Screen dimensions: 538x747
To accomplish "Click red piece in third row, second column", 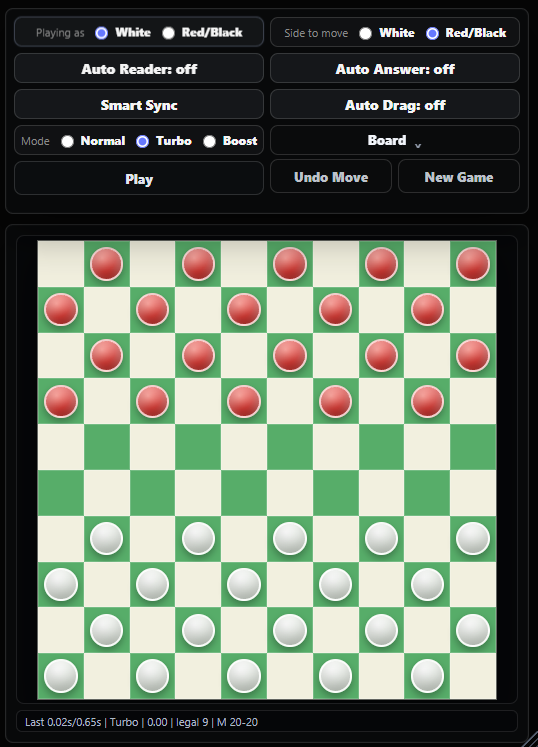I will (x=107, y=355).
